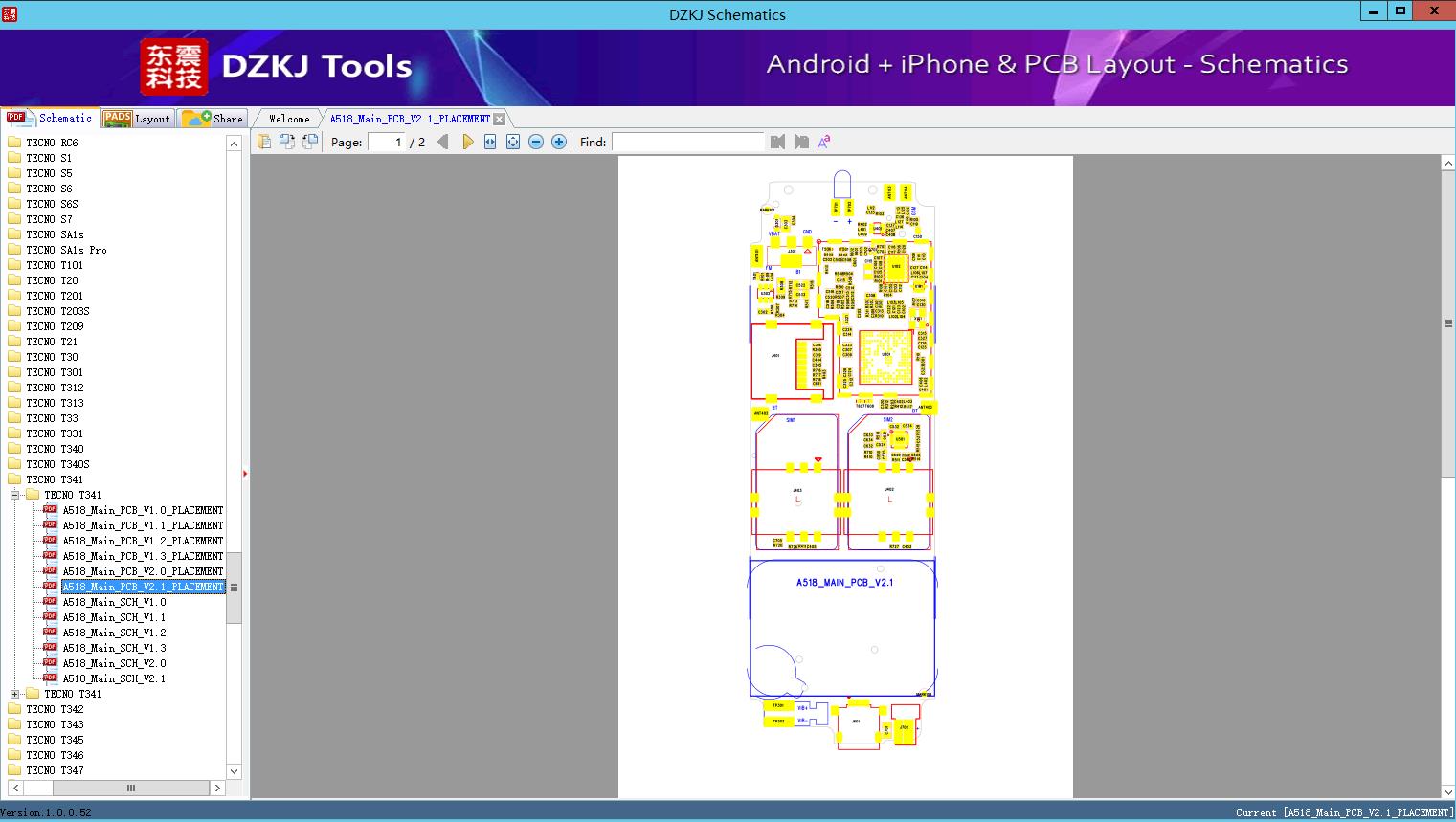Viewport: 1456px width, 822px height.
Task: Open A518_Main_PCB_V2.0_PLACEMENT file
Action: (143, 571)
